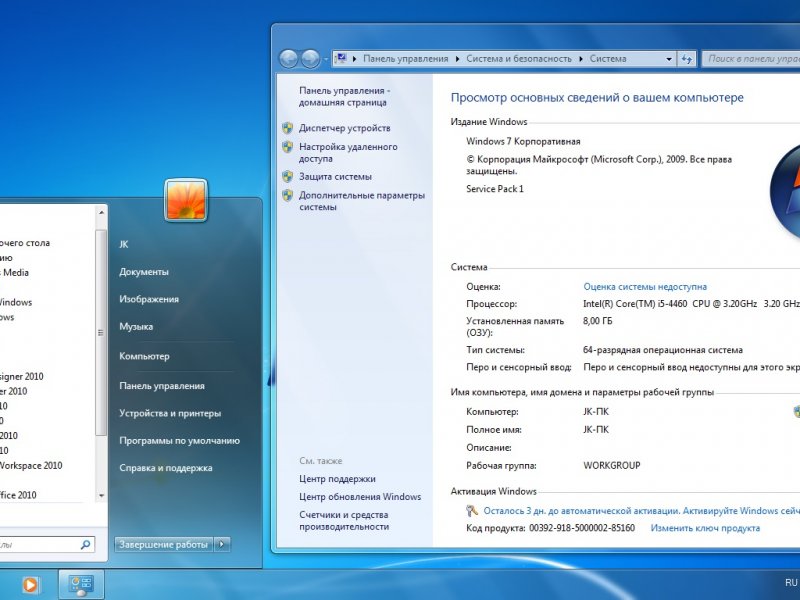Click the 8,00 ГБ memory value
The height and width of the screenshot is (600, 800).
(597, 321)
